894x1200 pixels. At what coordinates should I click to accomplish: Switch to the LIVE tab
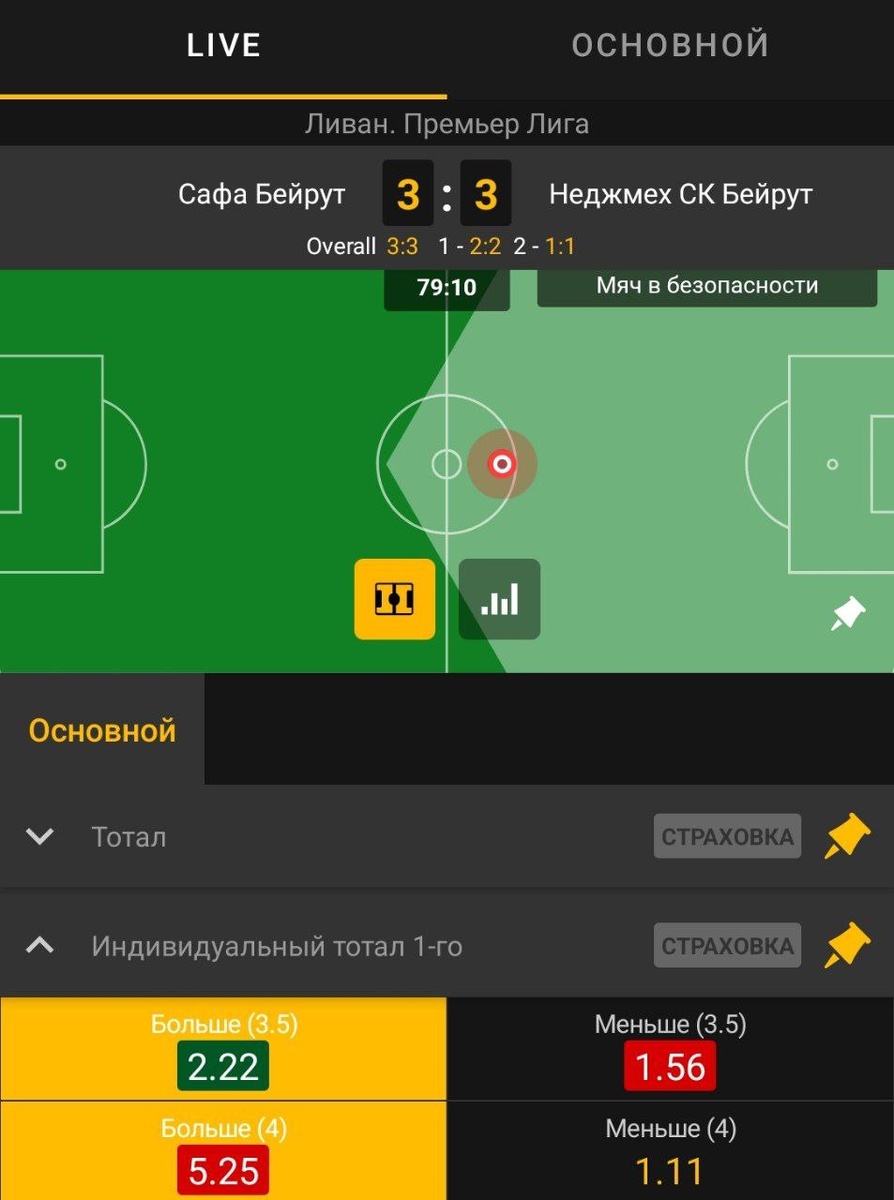tap(224, 46)
